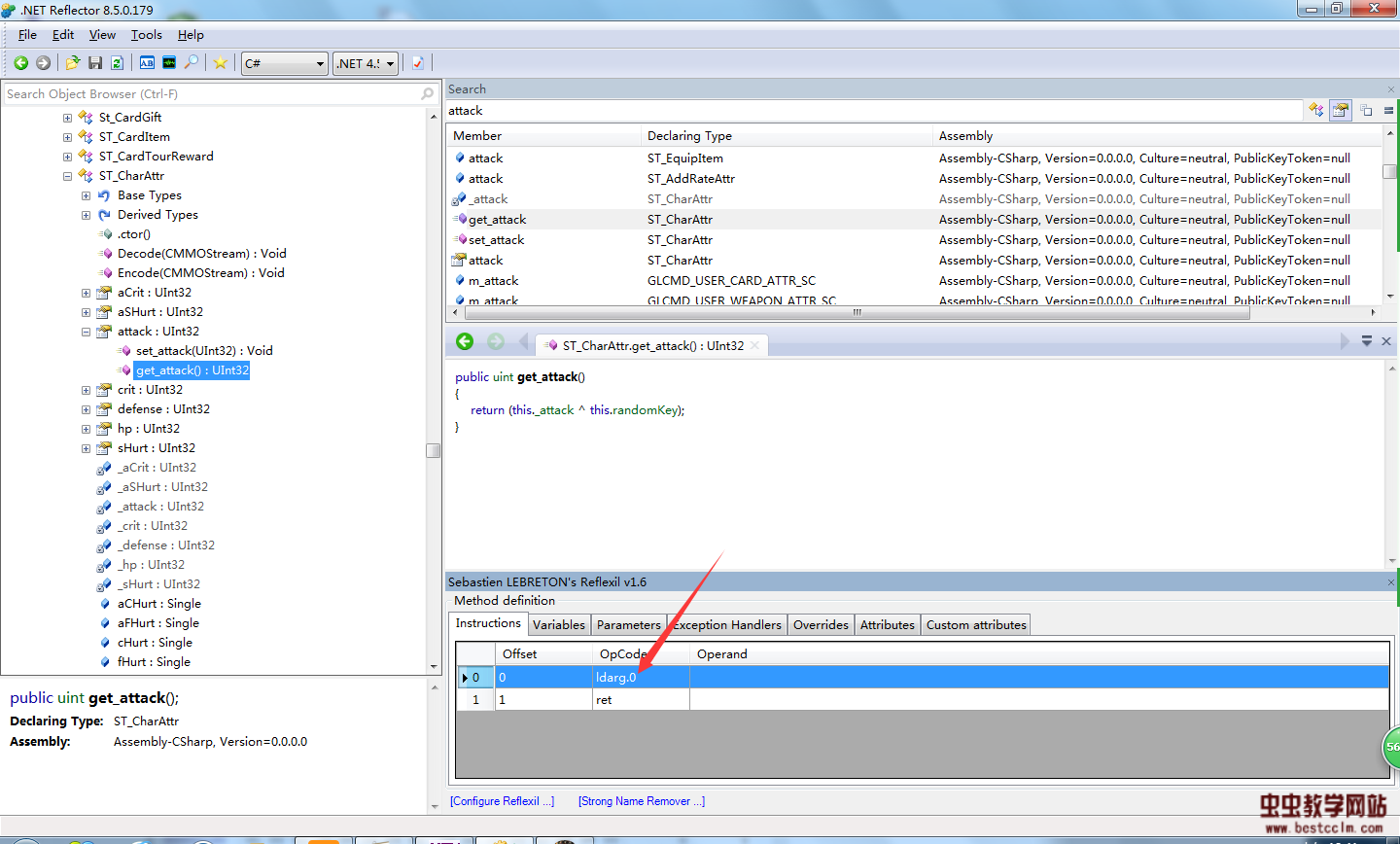Switch to Overrides tab

[821, 625]
